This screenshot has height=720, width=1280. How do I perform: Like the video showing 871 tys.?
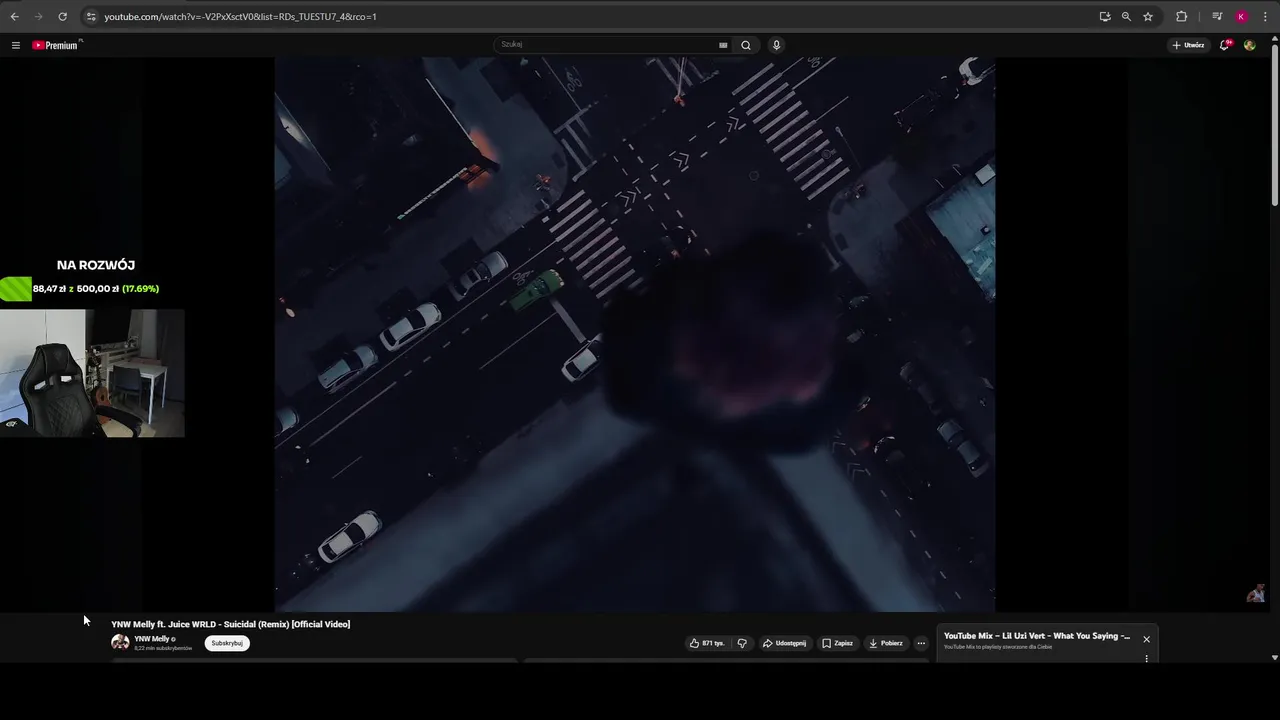tap(707, 643)
